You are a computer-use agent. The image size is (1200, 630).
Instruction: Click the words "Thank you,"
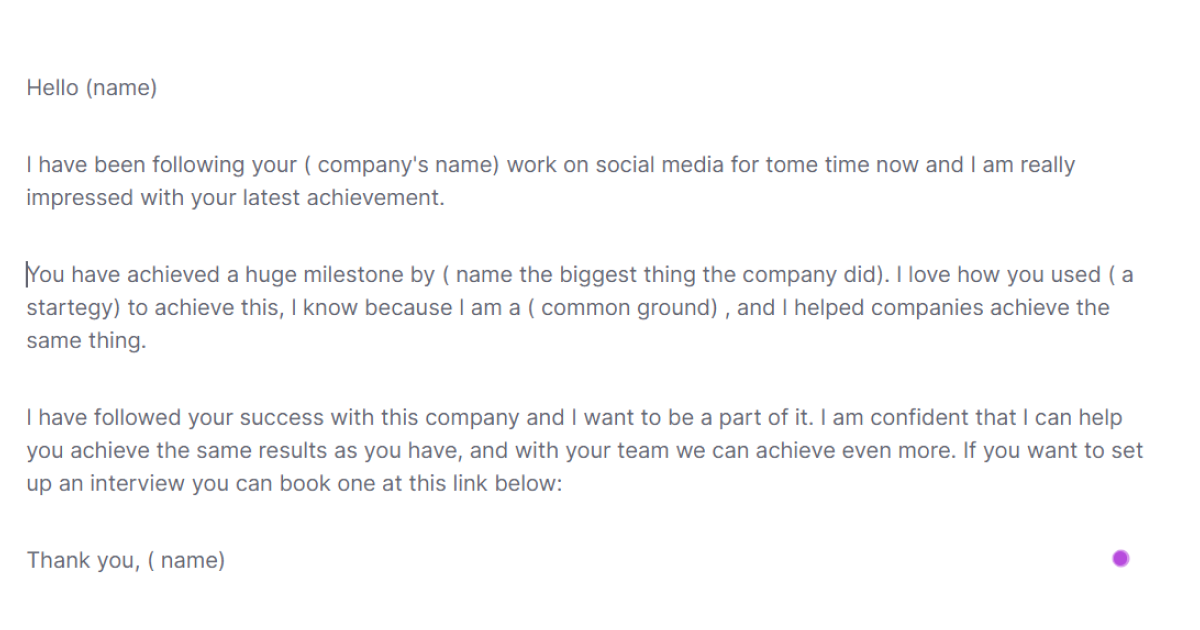[x=82, y=561]
